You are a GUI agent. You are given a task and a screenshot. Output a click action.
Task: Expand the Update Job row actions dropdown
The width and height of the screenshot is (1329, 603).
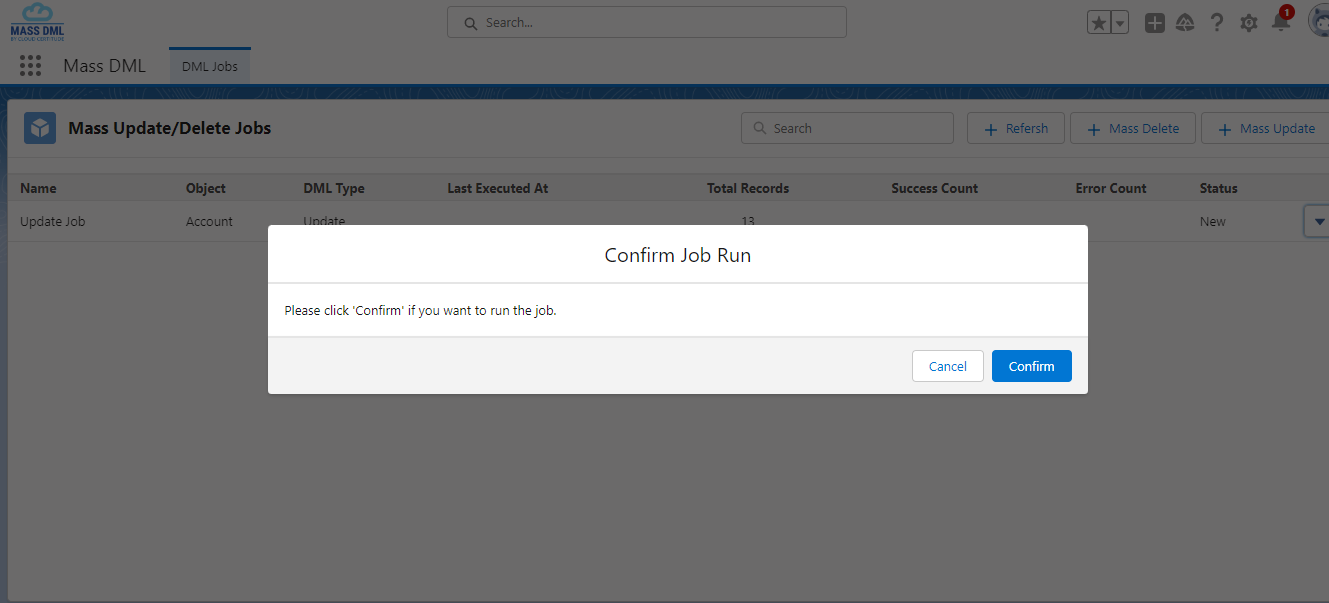(1318, 221)
